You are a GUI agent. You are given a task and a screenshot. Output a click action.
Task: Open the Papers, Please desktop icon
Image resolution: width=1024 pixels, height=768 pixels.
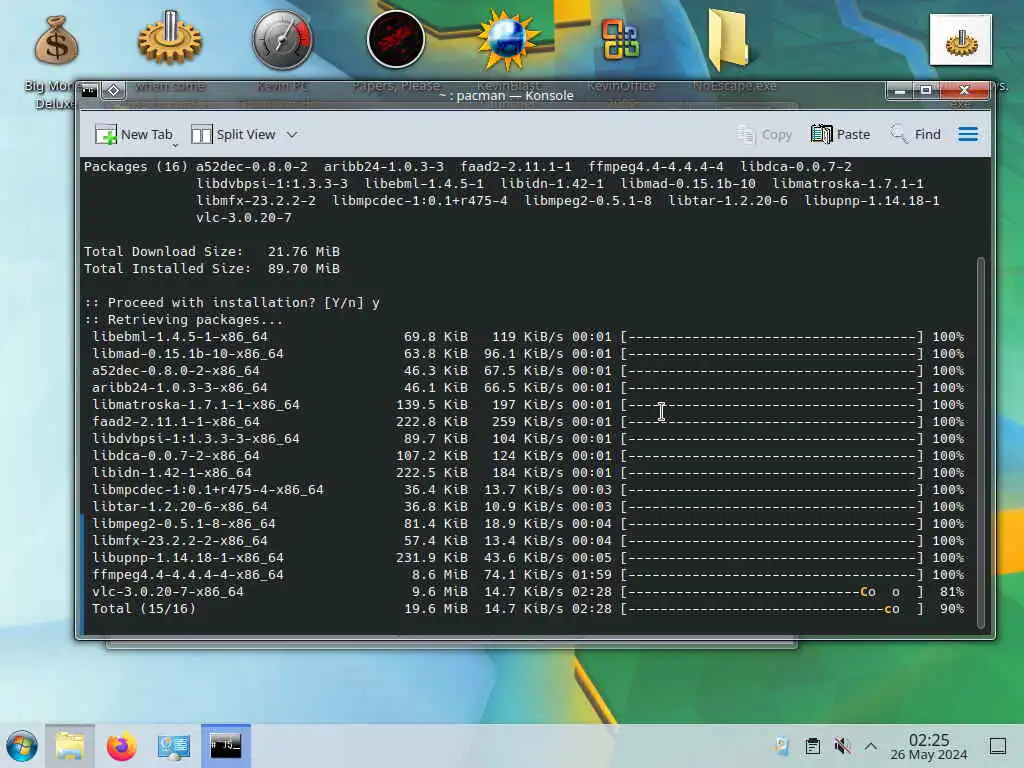click(396, 40)
